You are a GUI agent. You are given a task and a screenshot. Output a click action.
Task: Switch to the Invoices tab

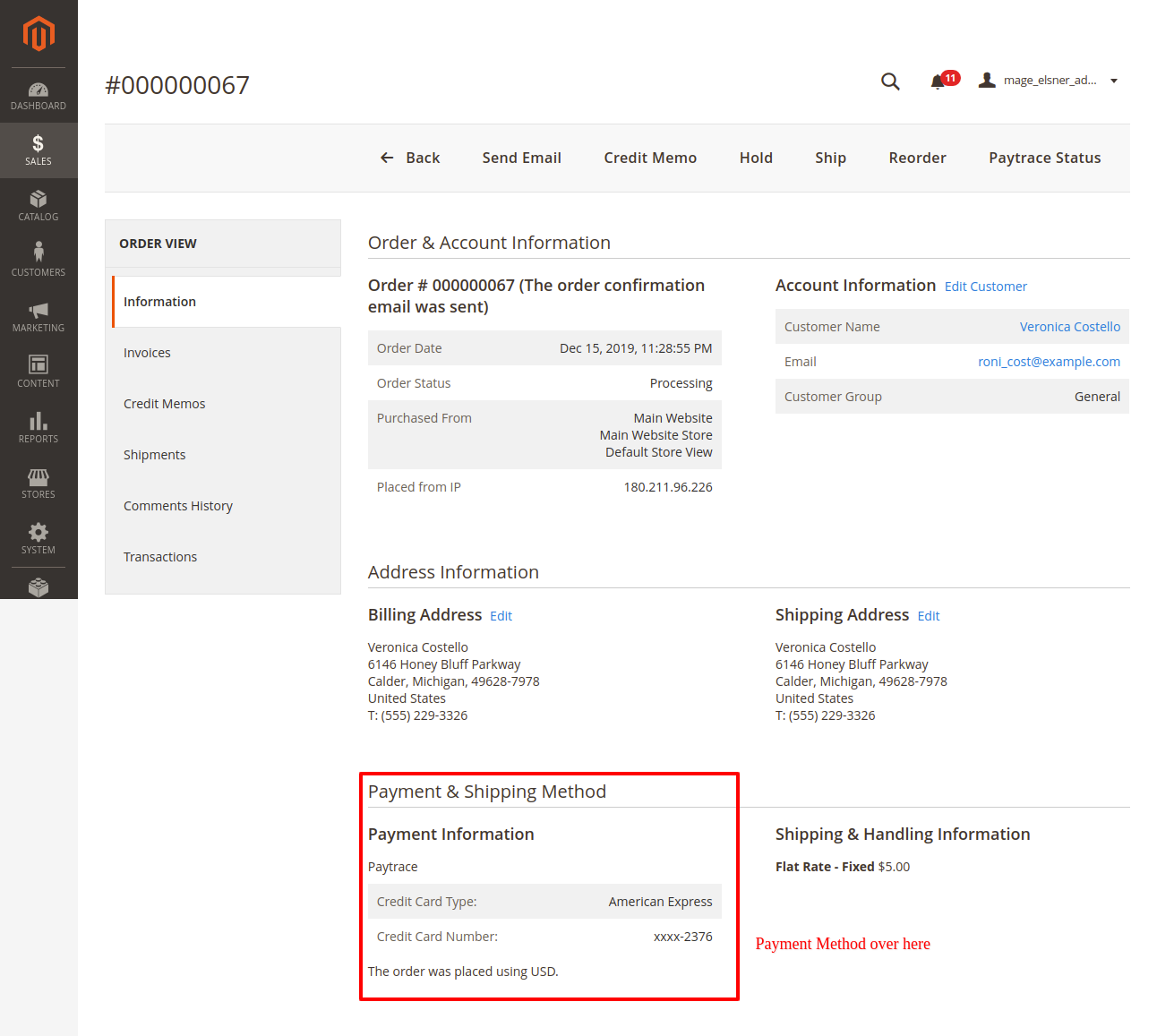pyautogui.click(x=147, y=353)
